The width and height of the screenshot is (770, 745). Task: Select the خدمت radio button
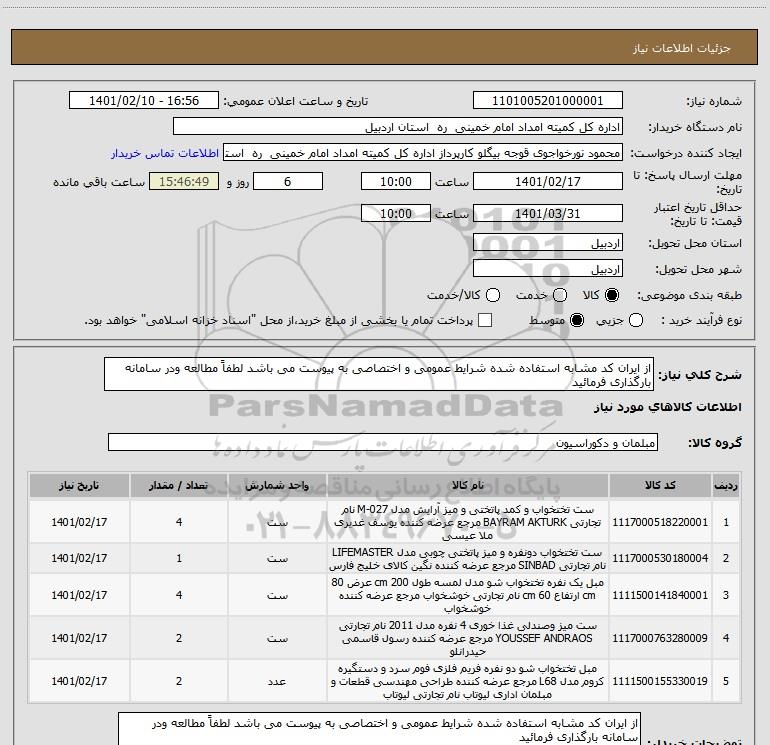click(560, 295)
